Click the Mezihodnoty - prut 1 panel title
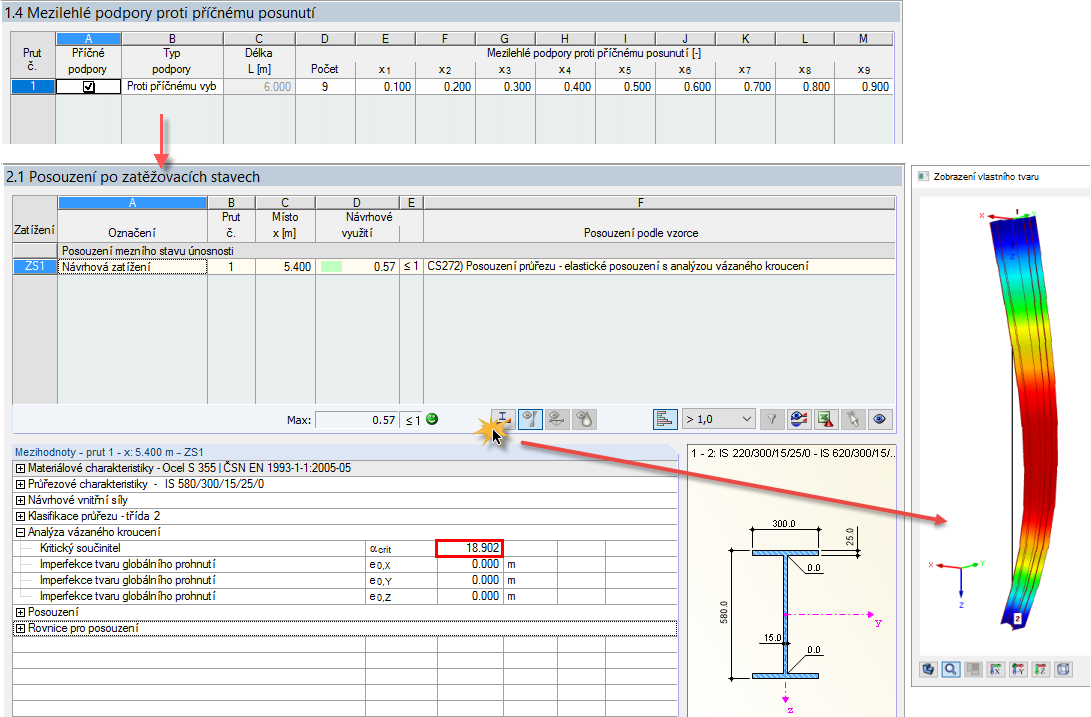1091x717 pixels. click(x=109, y=452)
